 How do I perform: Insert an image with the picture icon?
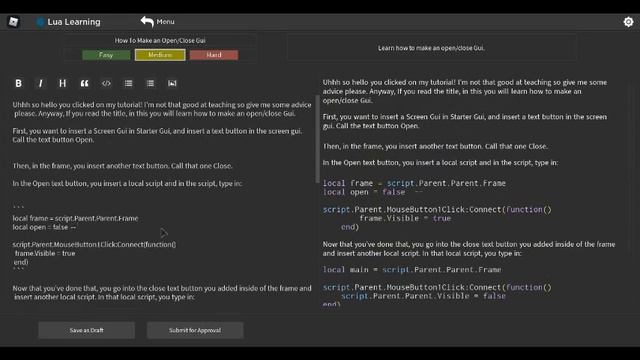coord(172,83)
